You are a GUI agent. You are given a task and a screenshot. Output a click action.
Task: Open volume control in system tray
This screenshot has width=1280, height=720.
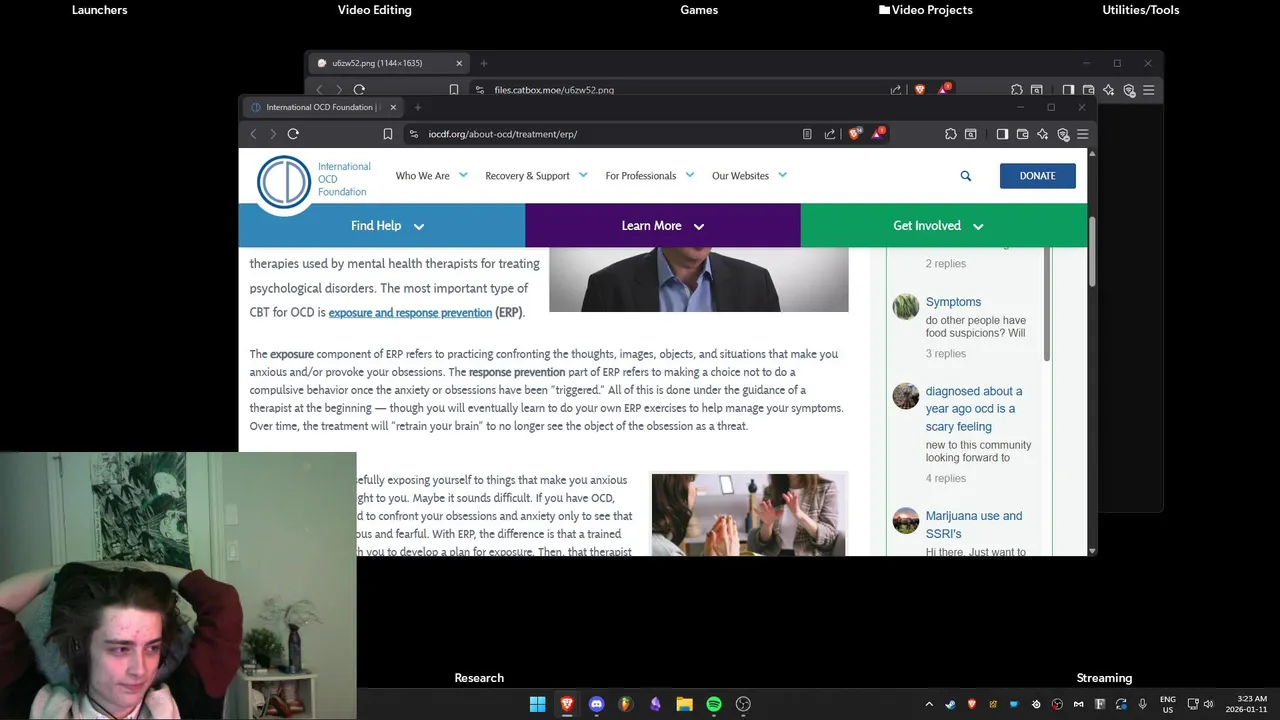(1208, 704)
